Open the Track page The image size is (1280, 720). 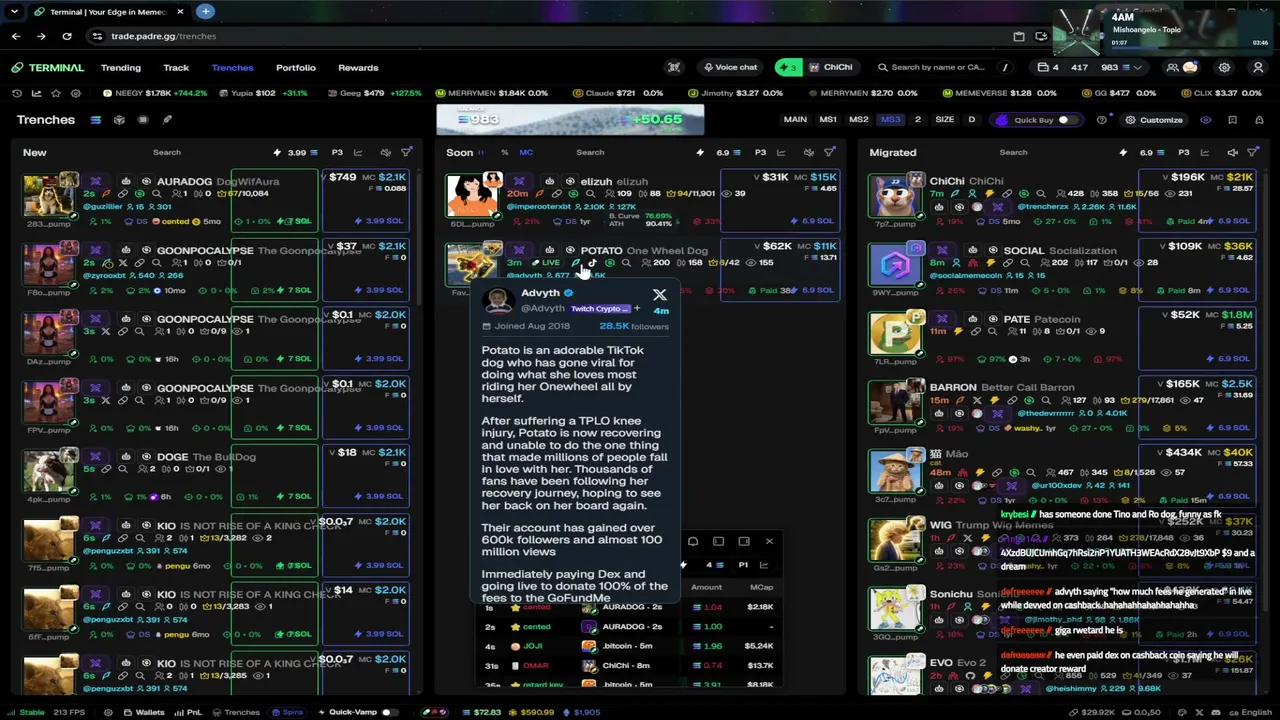point(176,68)
